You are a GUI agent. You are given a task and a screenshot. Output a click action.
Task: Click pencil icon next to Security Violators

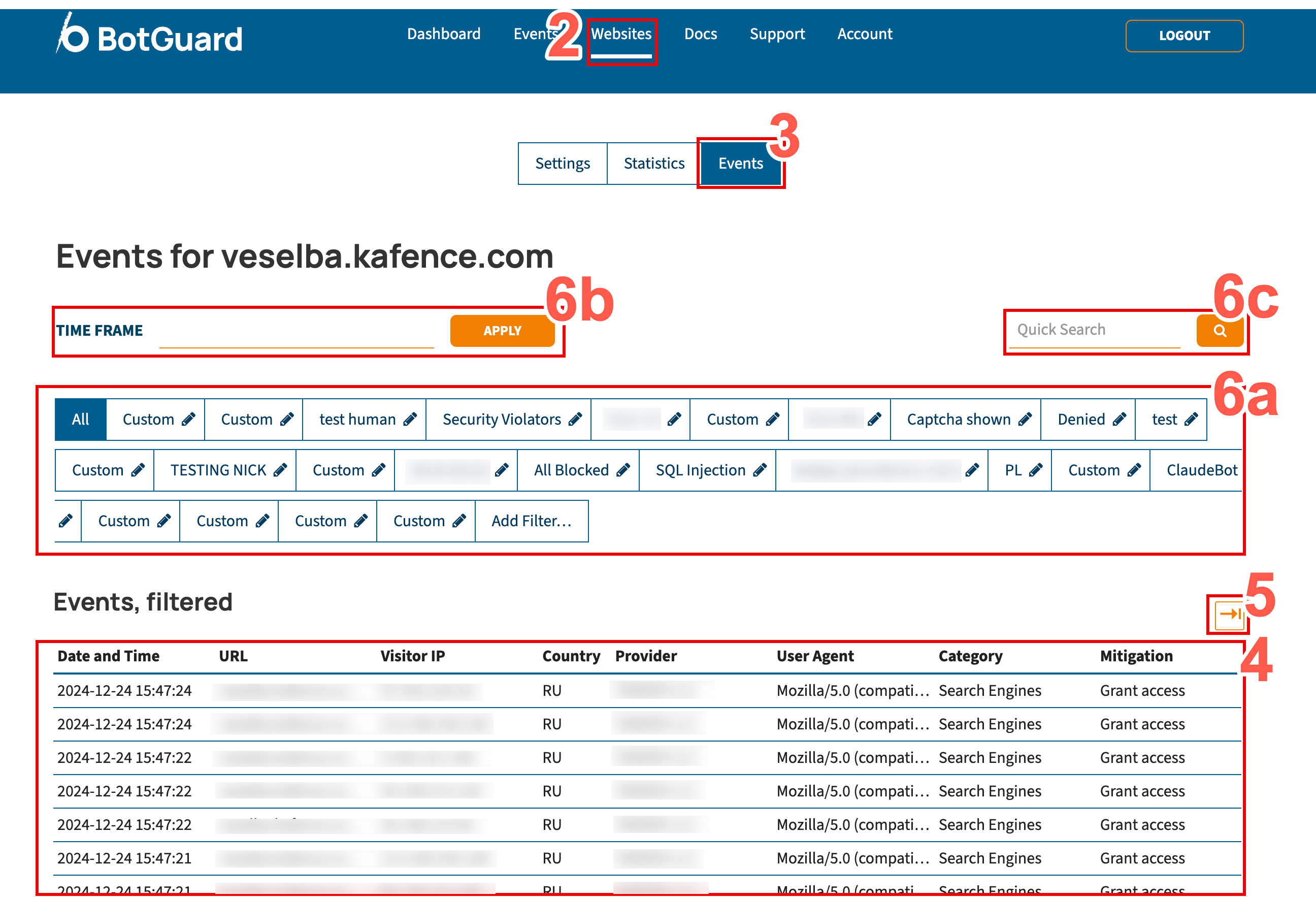click(x=575, y=420)
